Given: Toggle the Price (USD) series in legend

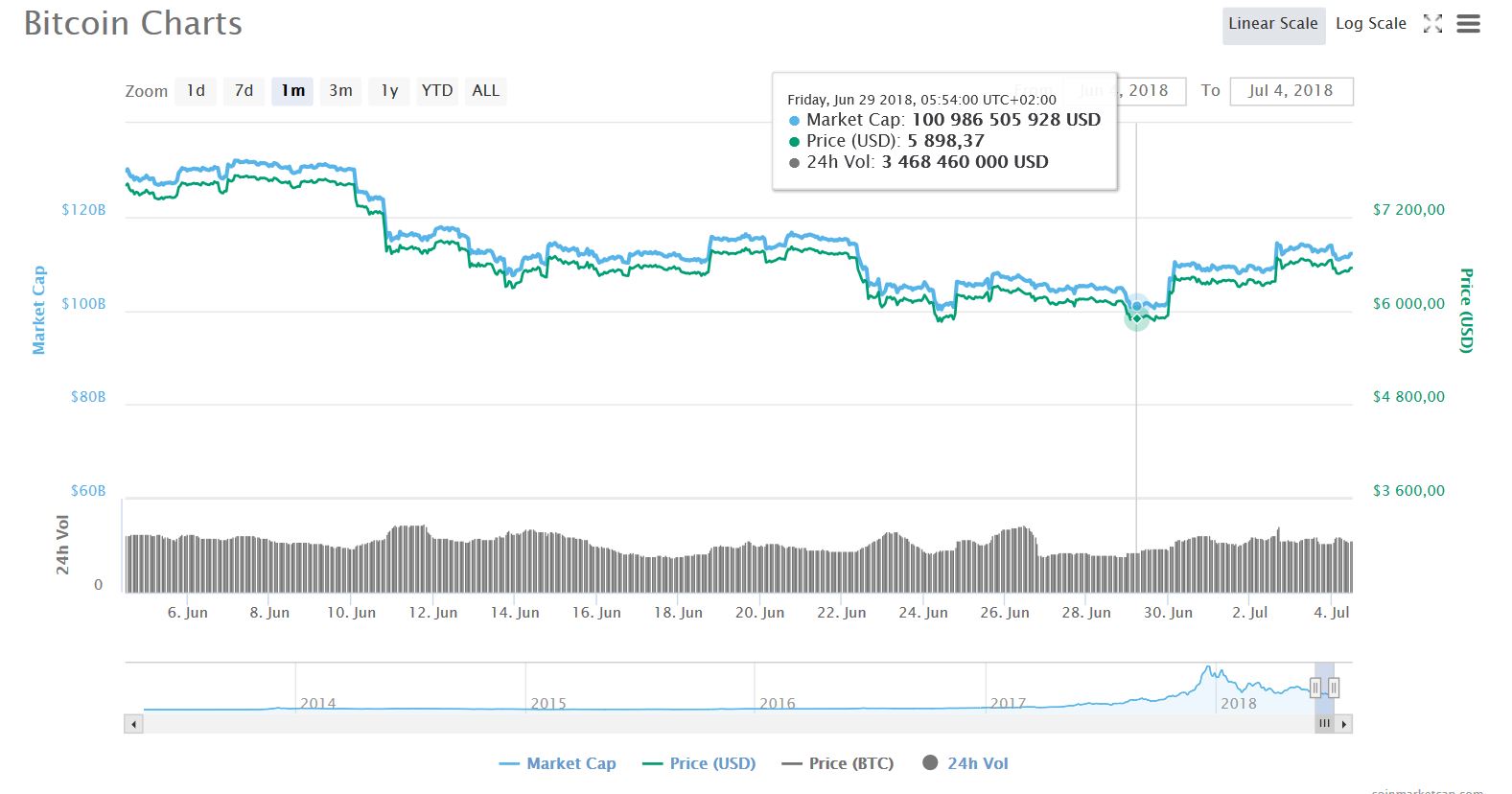Looking at the screenshot, I should tap(699, 763).
